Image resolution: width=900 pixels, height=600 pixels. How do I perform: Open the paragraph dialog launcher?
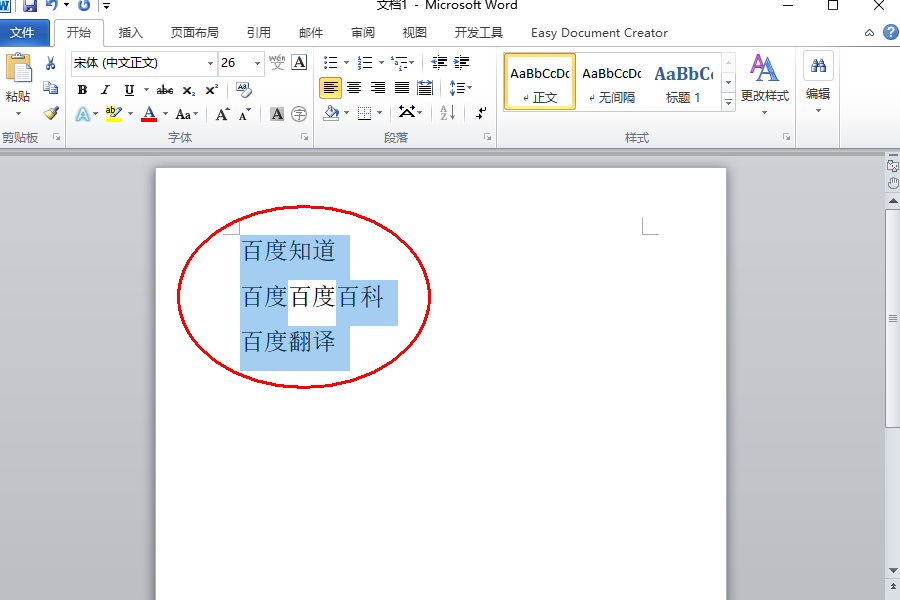click(x=487, y=137)
